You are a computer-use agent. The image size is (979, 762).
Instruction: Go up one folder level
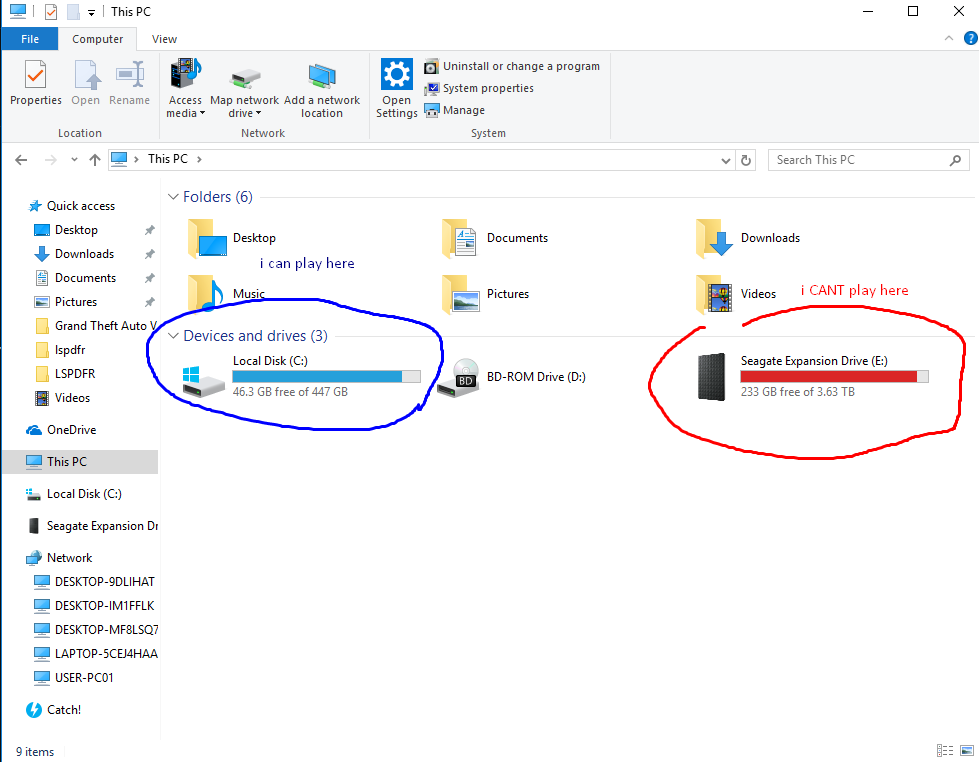point(95,160)
